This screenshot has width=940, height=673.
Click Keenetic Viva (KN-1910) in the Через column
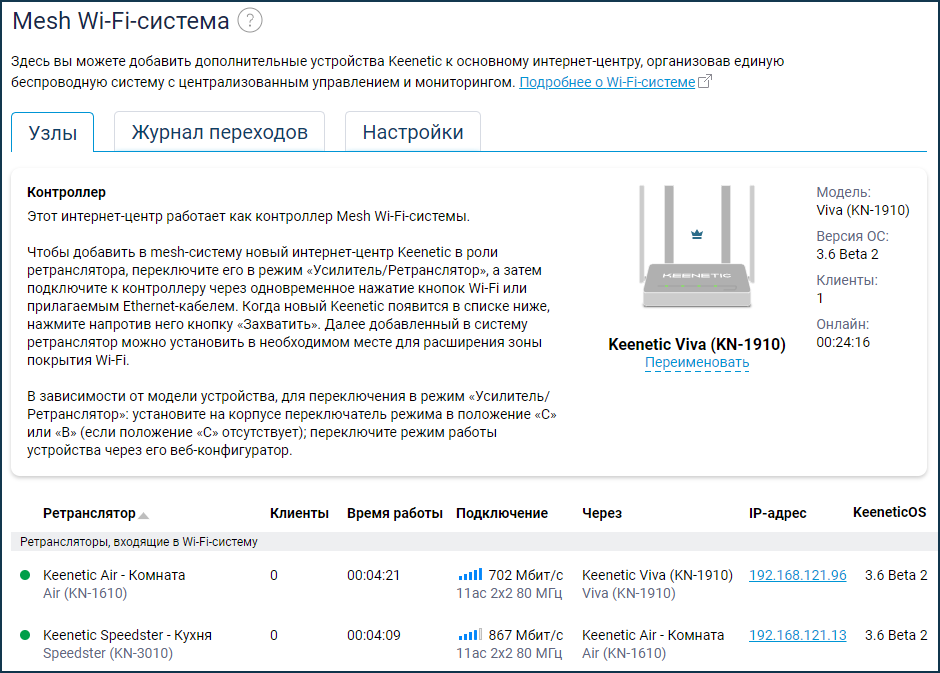click(658, 575)
